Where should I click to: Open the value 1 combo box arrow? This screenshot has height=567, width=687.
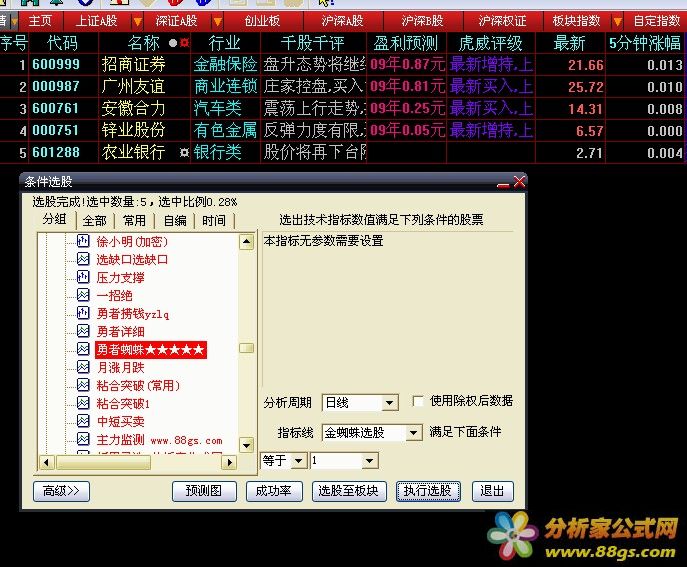(x=369, y=461)
